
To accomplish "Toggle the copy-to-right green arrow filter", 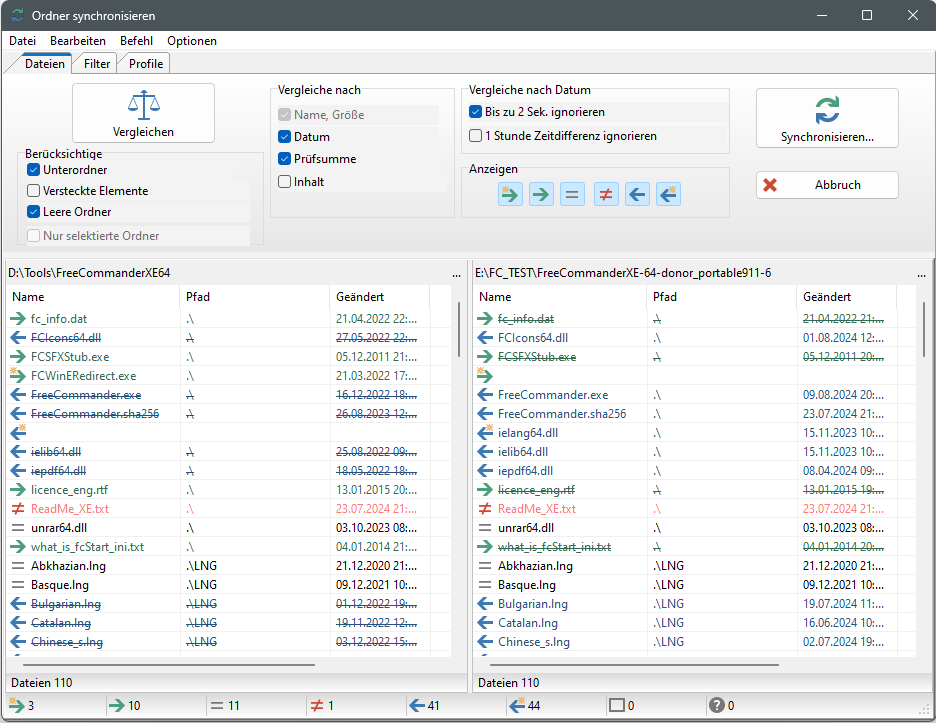I will click(541, 194).
